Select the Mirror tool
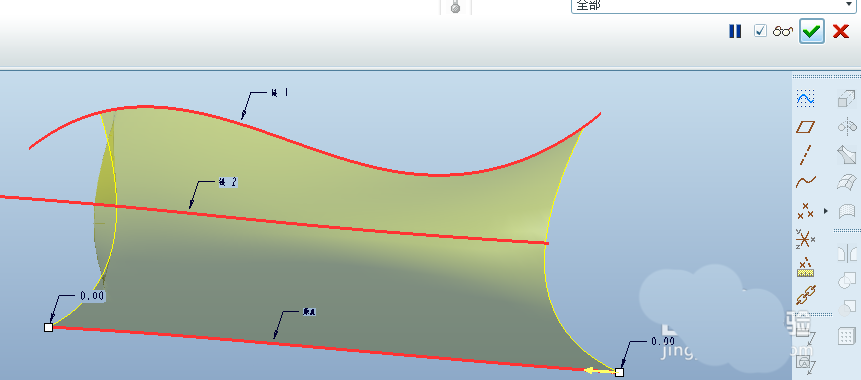This screenshot has width=861, height=380. 846,254
